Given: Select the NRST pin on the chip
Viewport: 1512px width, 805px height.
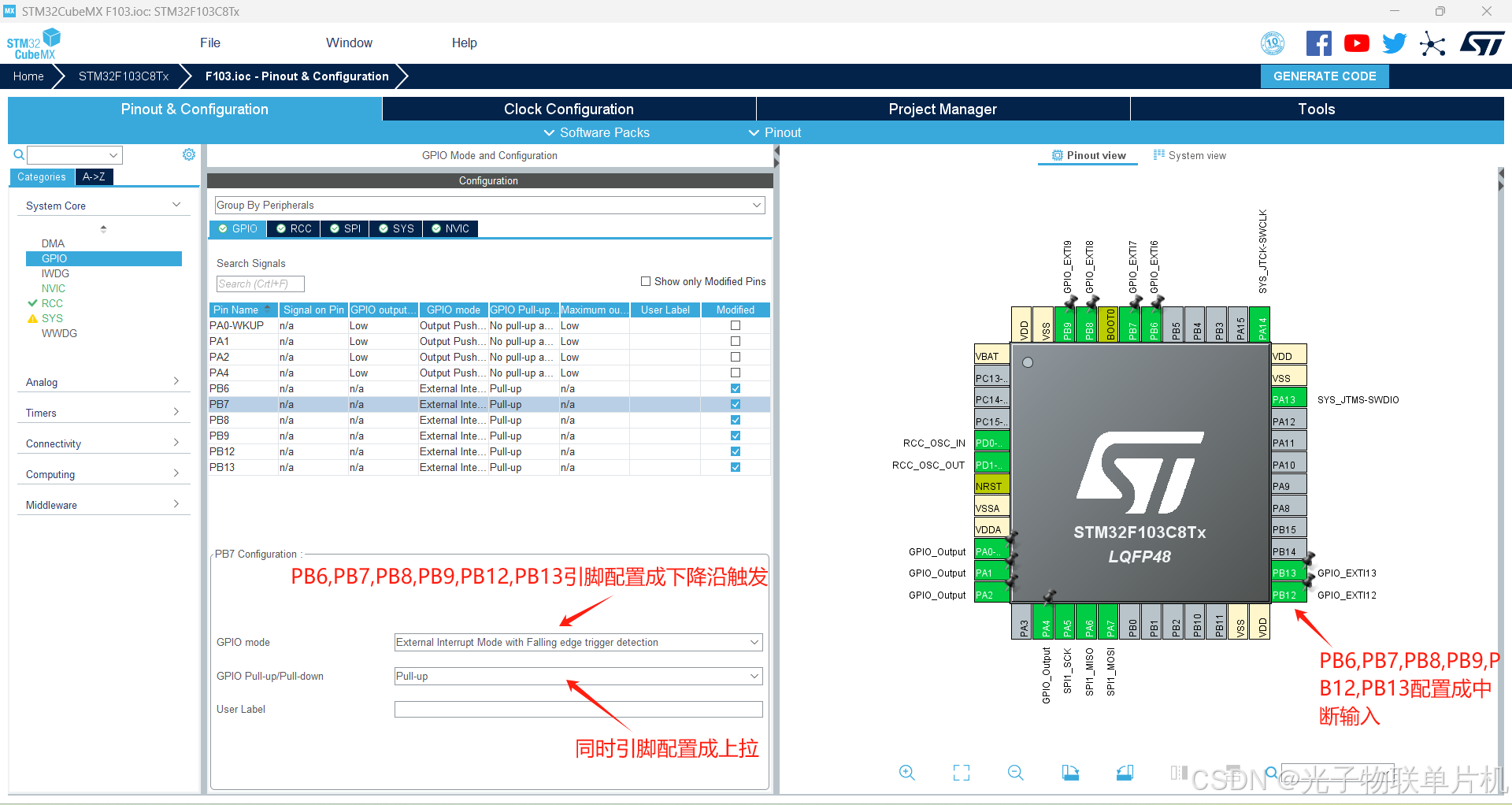Looking at the screenshot, I should click(992, 486).
